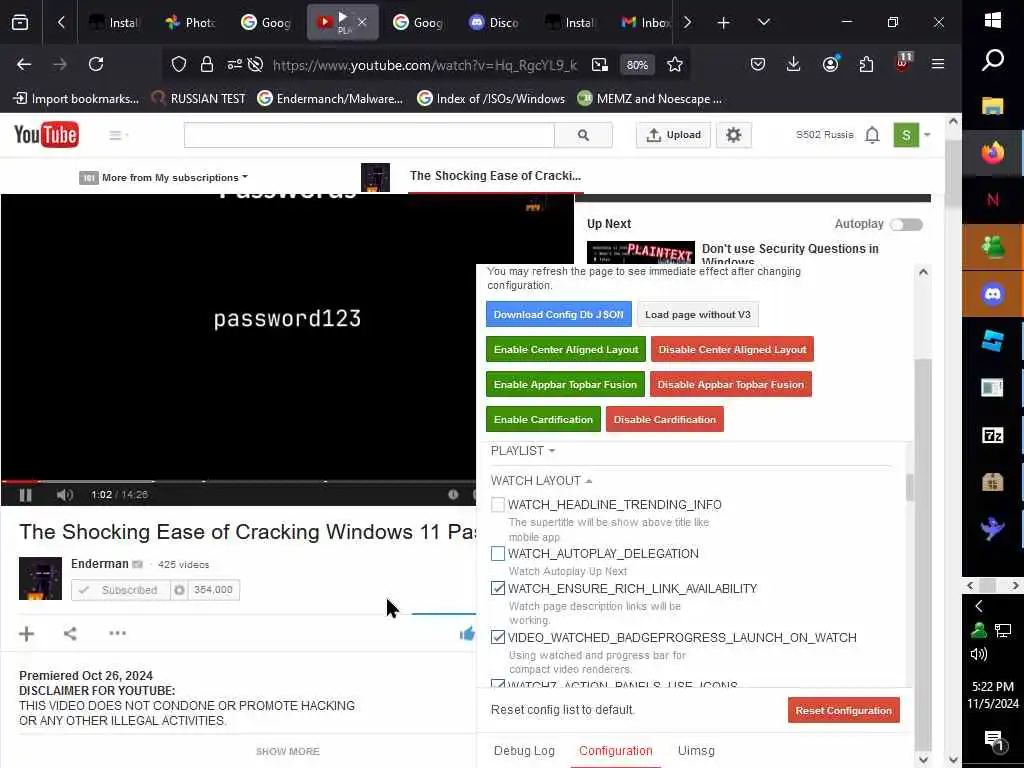Image resolution: width=1024 pixels, height=768 pixels.
Task: Share the video with share icon
Action: pos(70,633)
